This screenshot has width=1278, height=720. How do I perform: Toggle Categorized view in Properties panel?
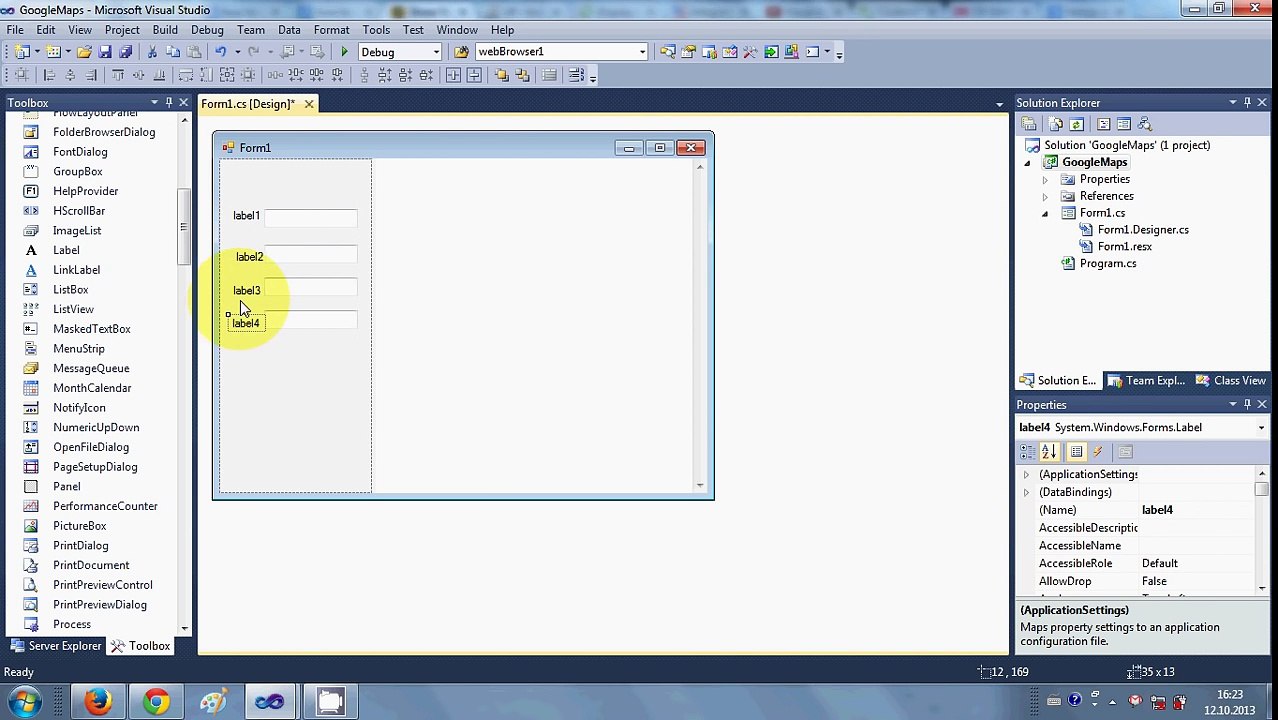click(x=1029, y=452)
